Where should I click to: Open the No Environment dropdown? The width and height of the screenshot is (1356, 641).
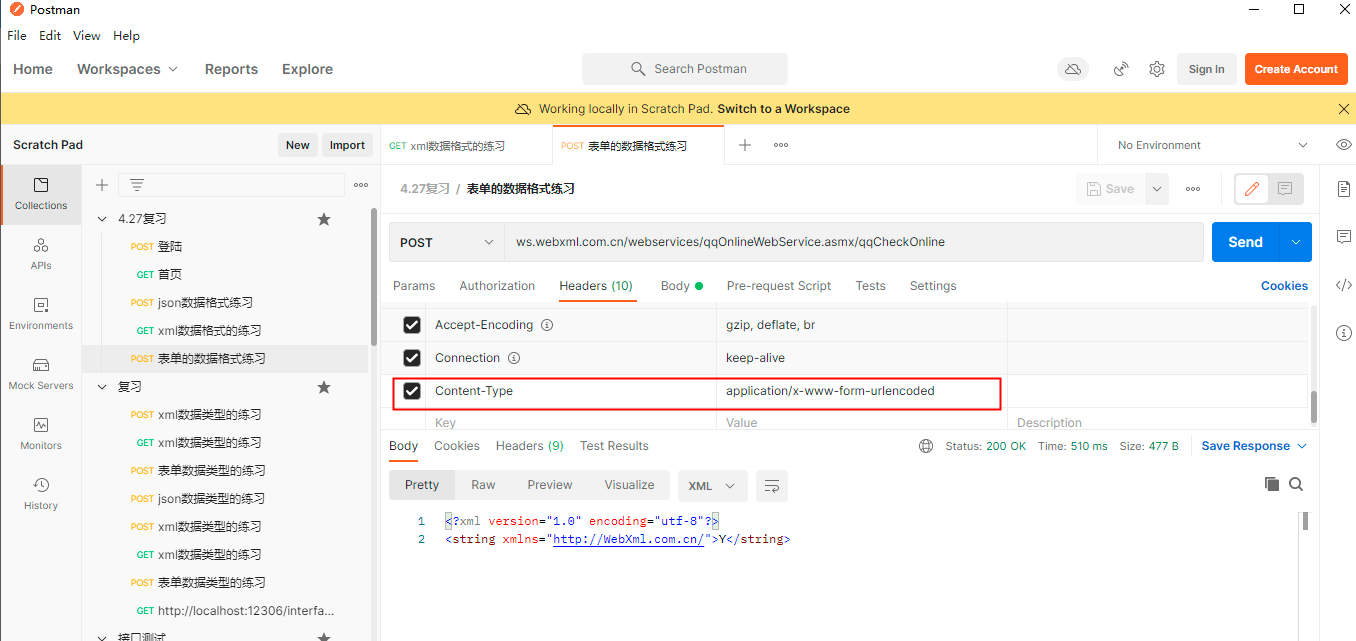click(x=1212, y=145)
